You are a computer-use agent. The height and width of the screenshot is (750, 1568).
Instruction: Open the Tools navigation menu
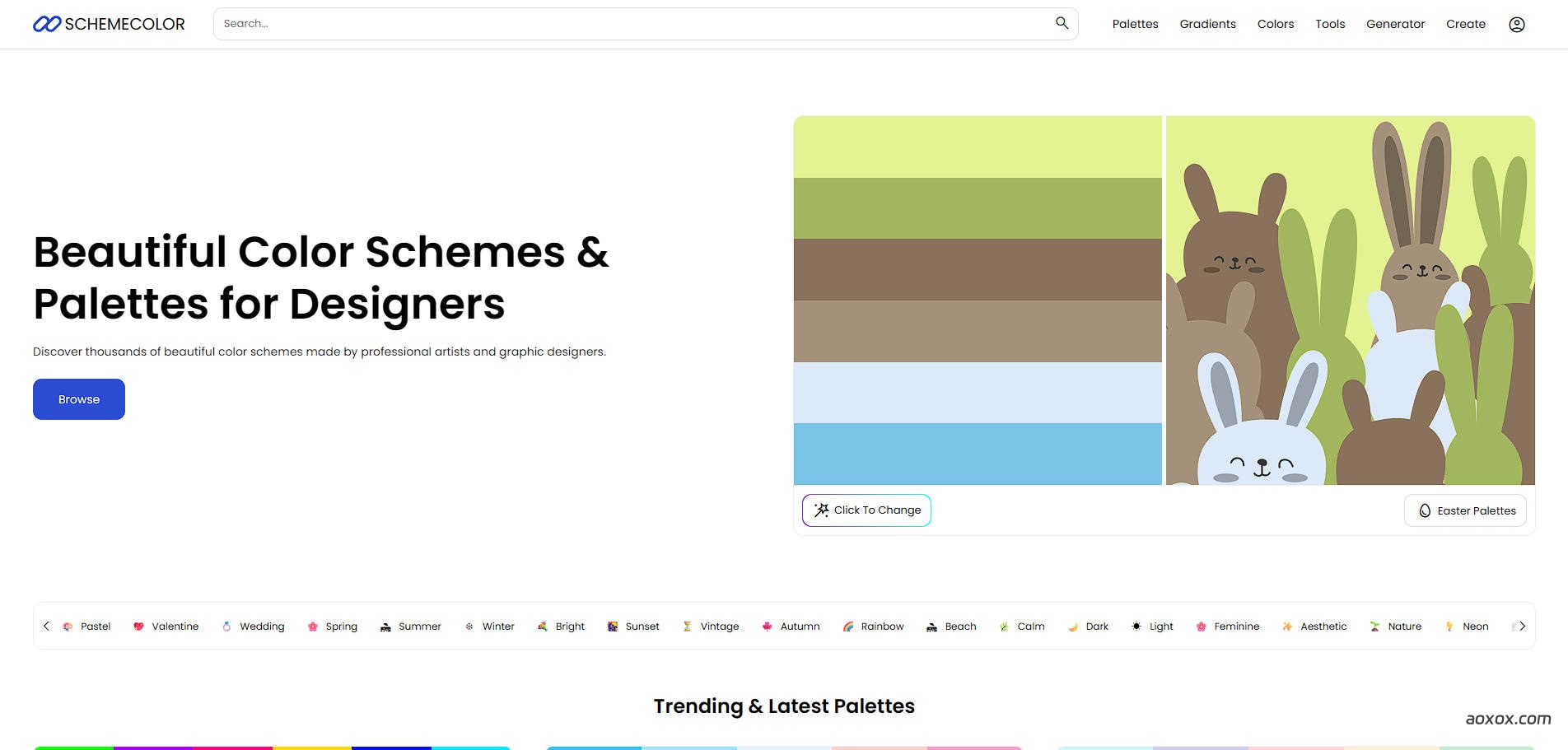pyautogui.click(x=1329, y=24)
